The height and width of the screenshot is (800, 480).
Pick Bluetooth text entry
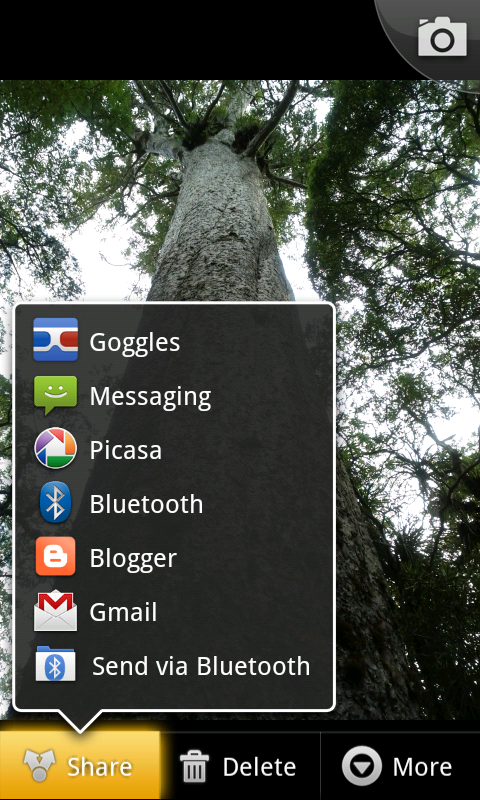[146, 504]
